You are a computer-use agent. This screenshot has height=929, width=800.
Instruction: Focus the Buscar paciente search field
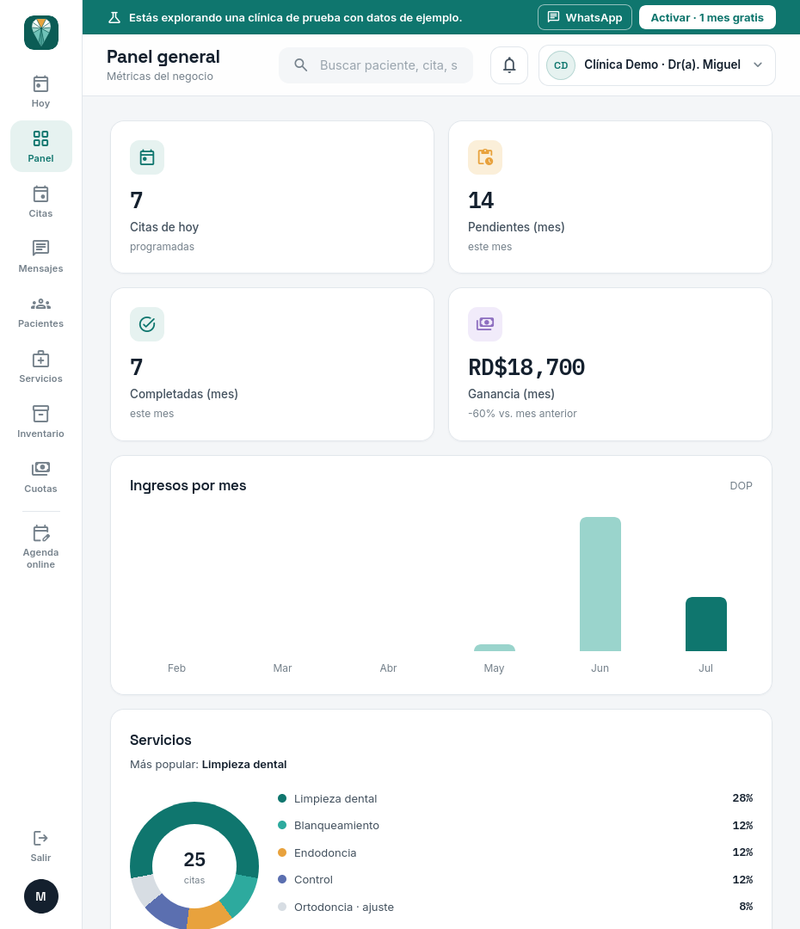click(x=376, y=65)
